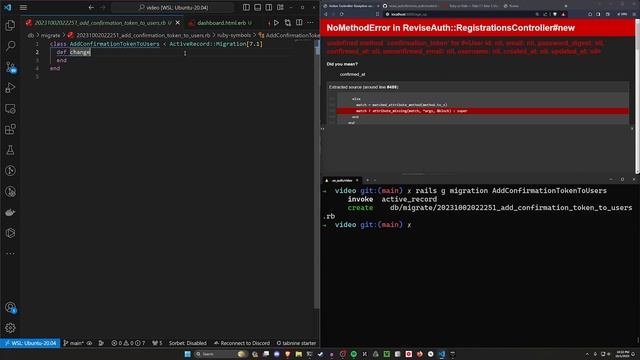Click the browser vertical scrollbar
The height and width of the screenshot is (360, 640).
tap(637, 96)
